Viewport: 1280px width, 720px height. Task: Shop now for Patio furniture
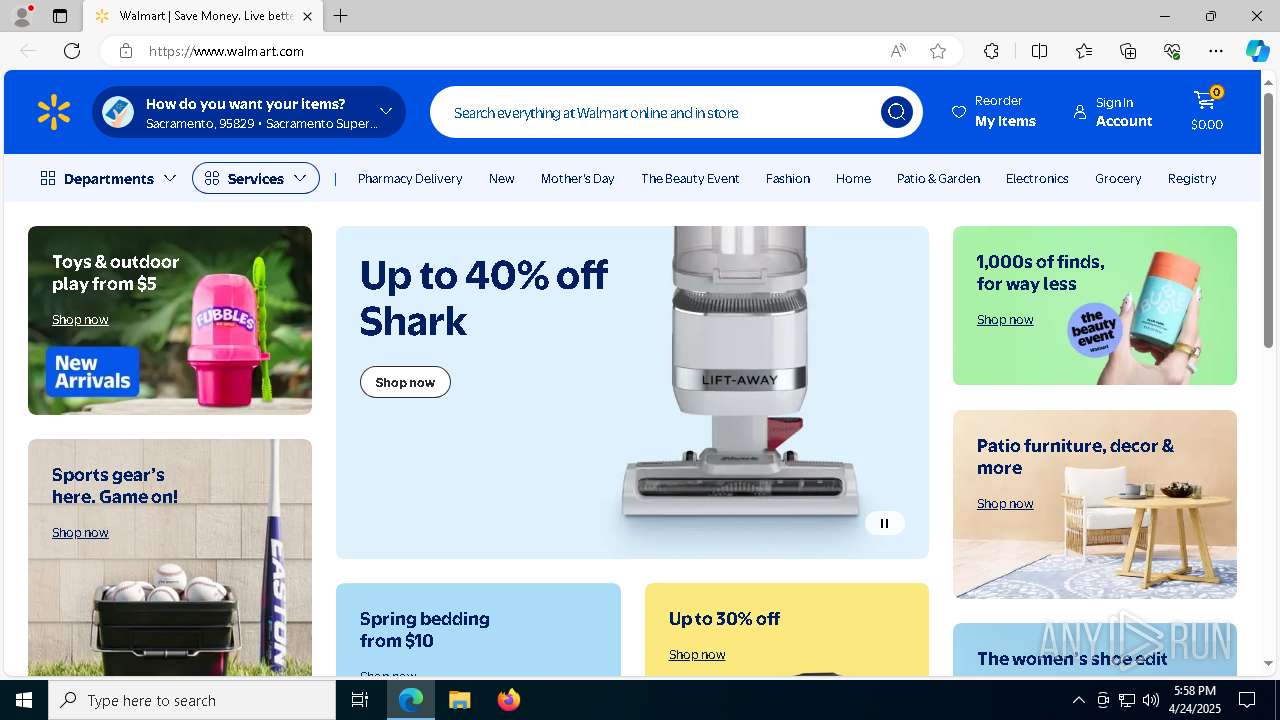(x=1005, y=503)
